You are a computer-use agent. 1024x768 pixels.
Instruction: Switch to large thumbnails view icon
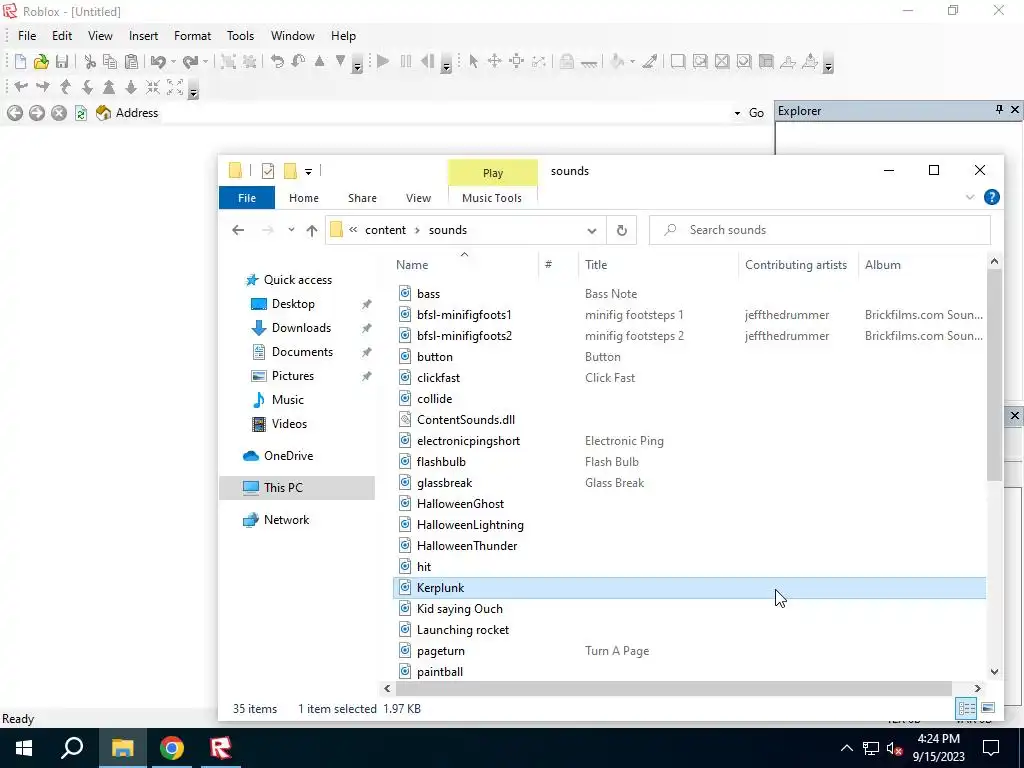tap(988, 708)
